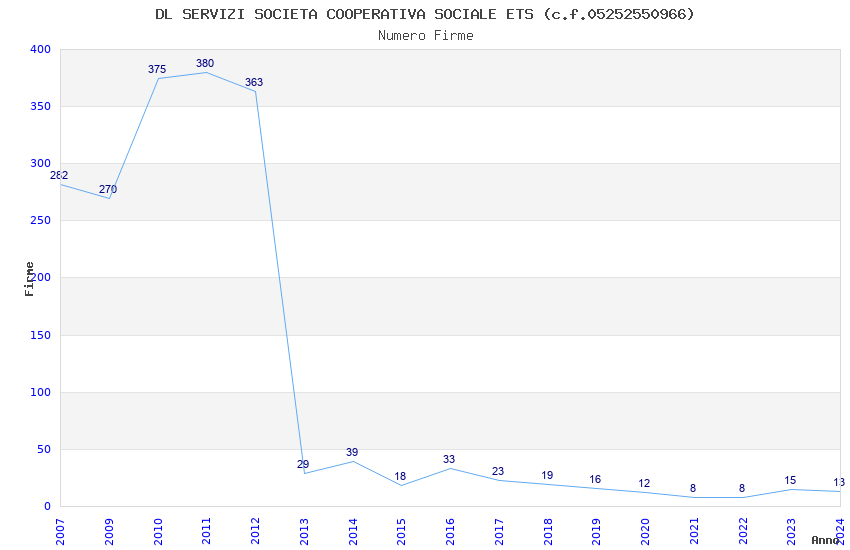Select x-axis year 2024
The image size is (850, 550).
click(x=840, y=532)
